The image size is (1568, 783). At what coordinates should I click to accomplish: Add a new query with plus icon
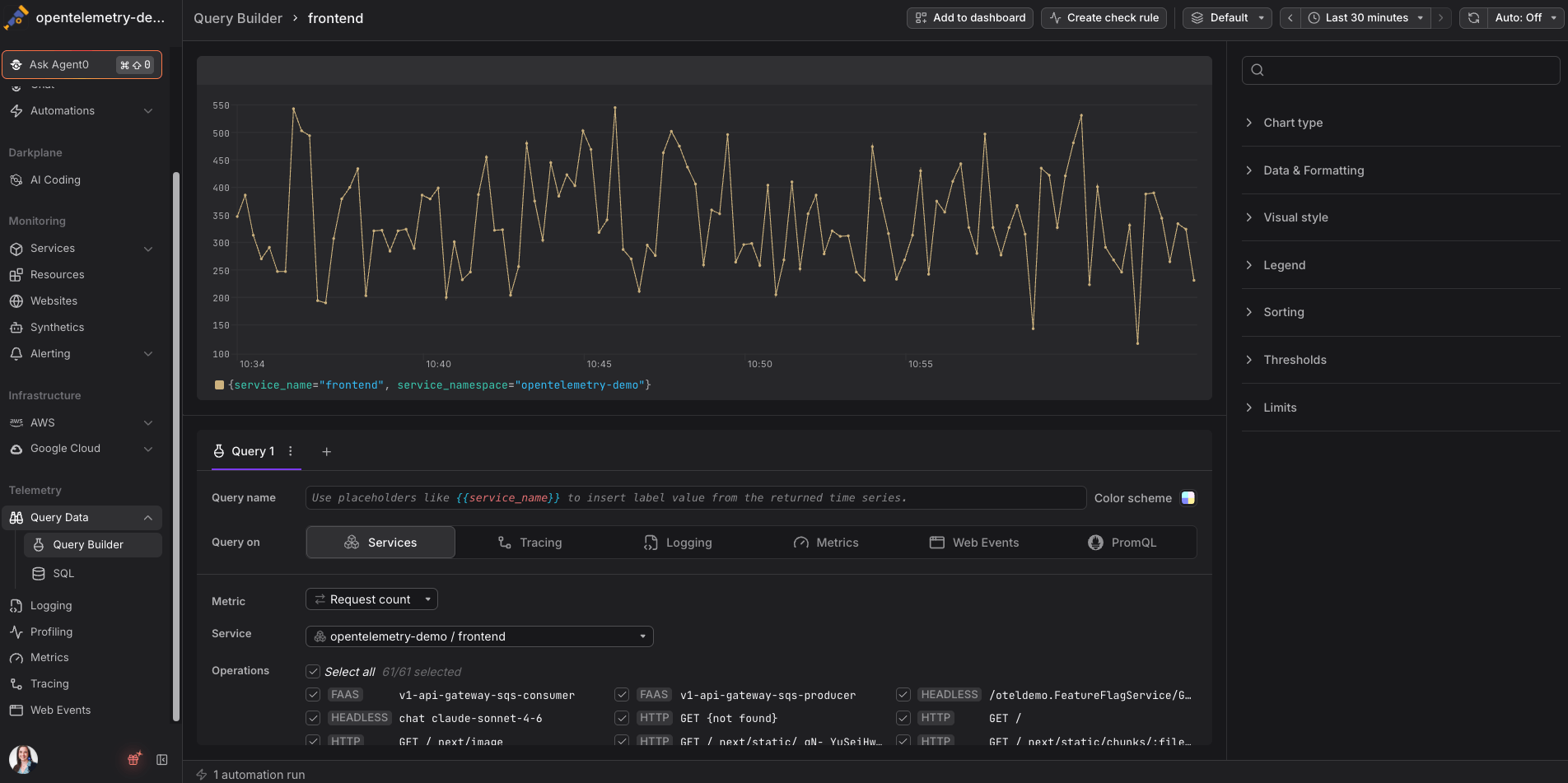327,451
